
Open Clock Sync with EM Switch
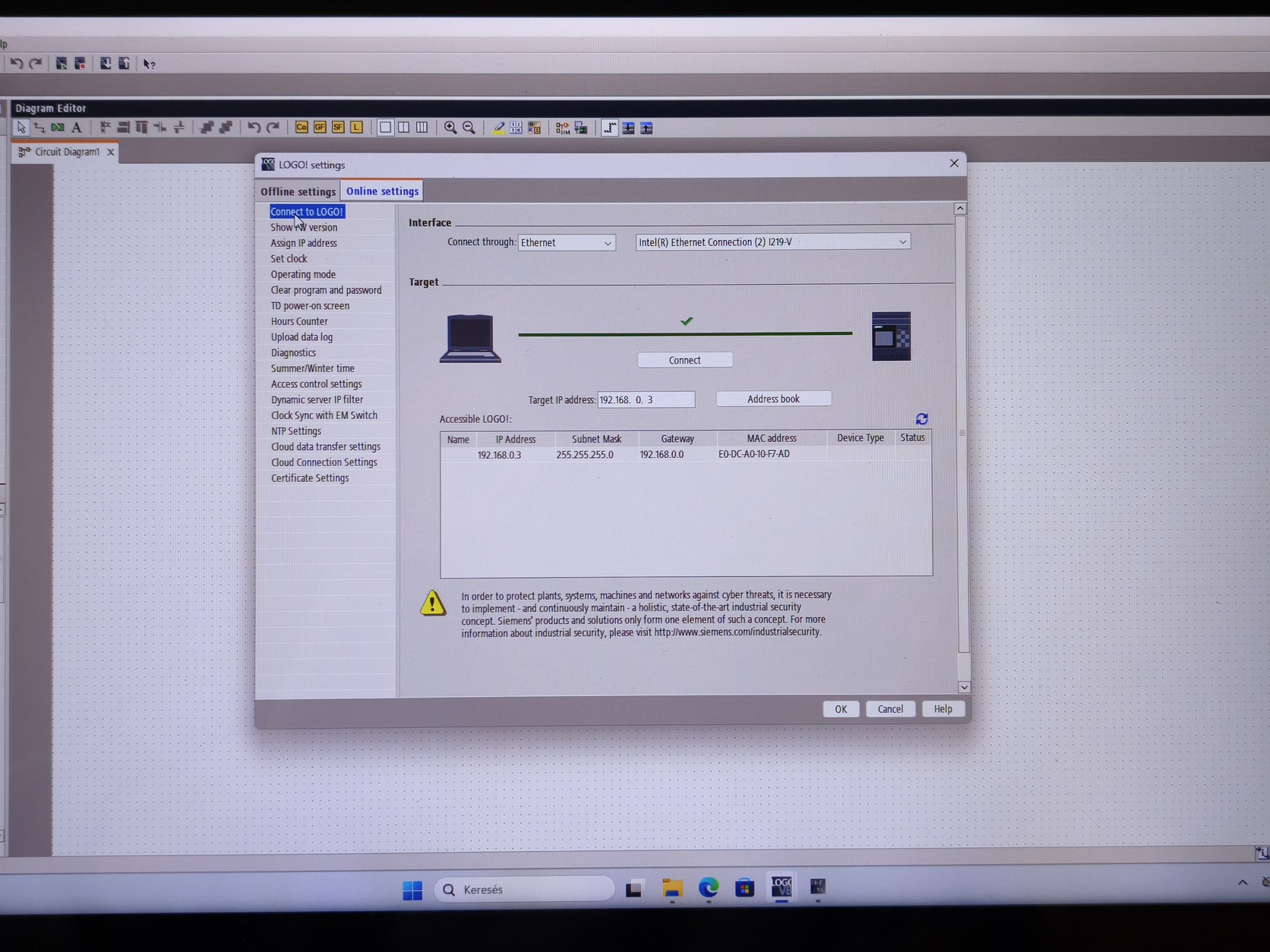click(324, 415)
